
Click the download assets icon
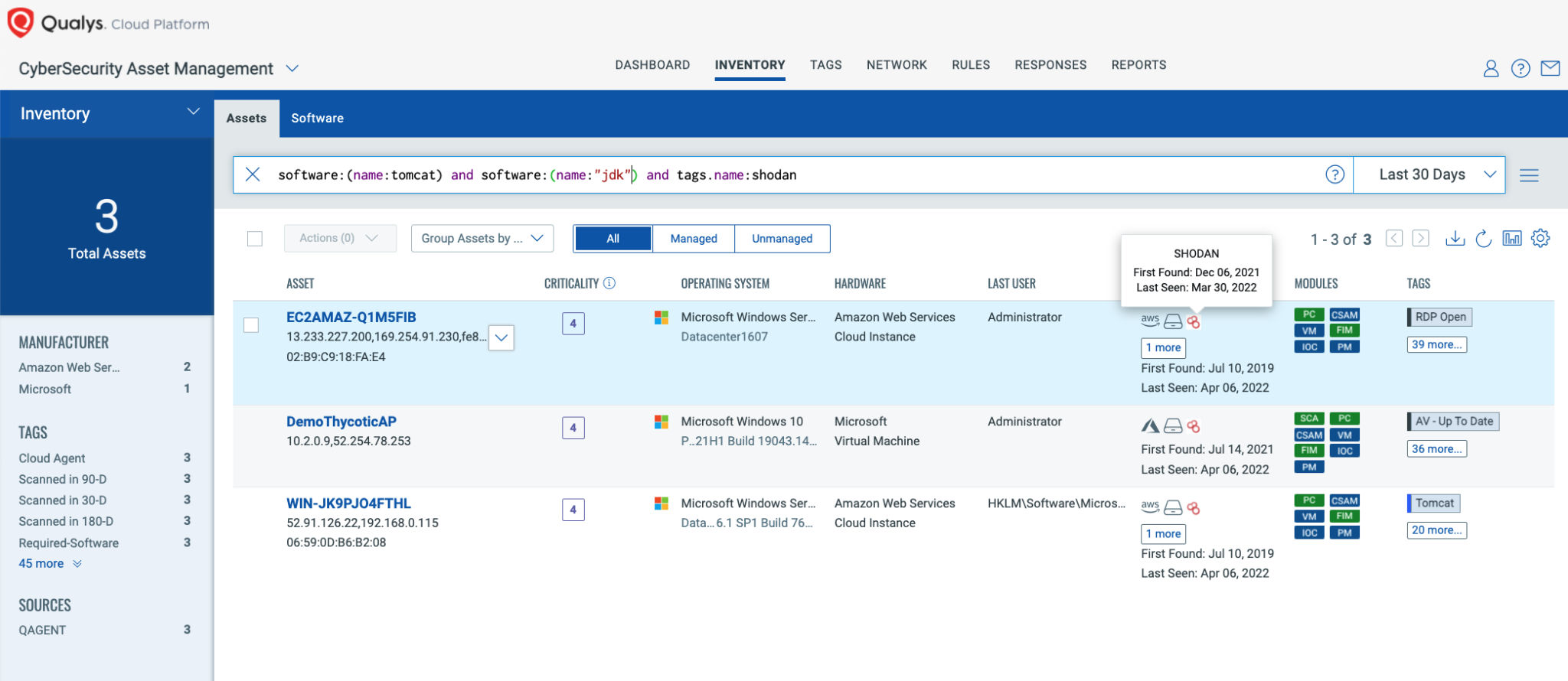(x=1455, y=239)
